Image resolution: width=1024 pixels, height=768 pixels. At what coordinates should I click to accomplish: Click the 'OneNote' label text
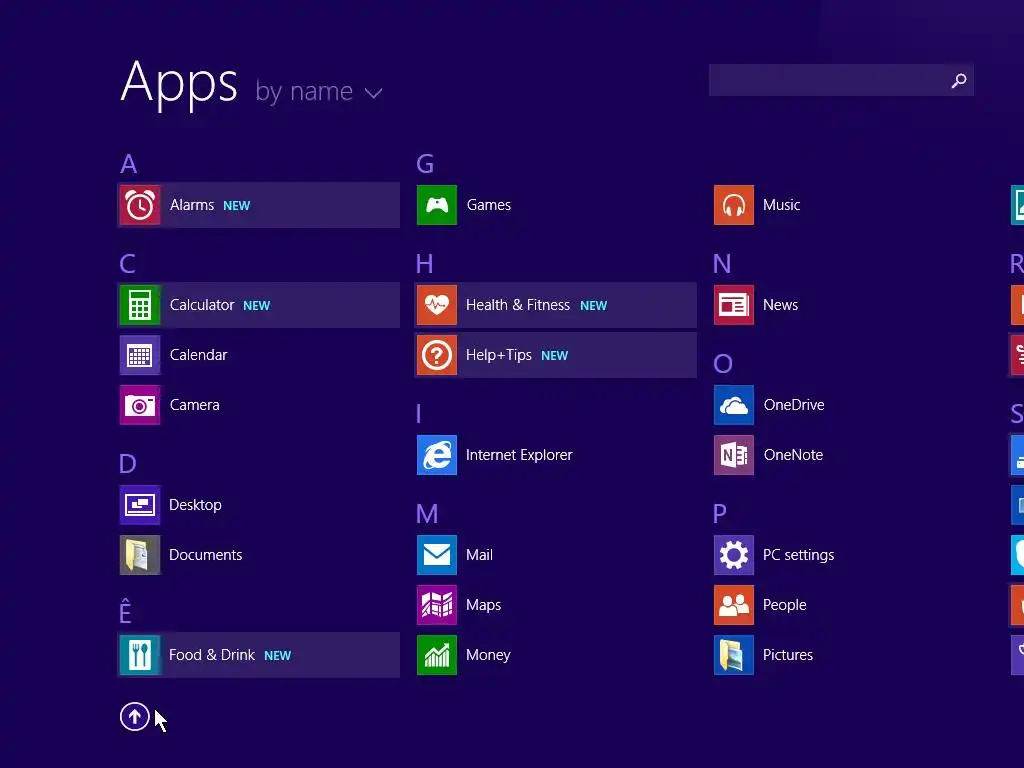(x=793, y=455)
